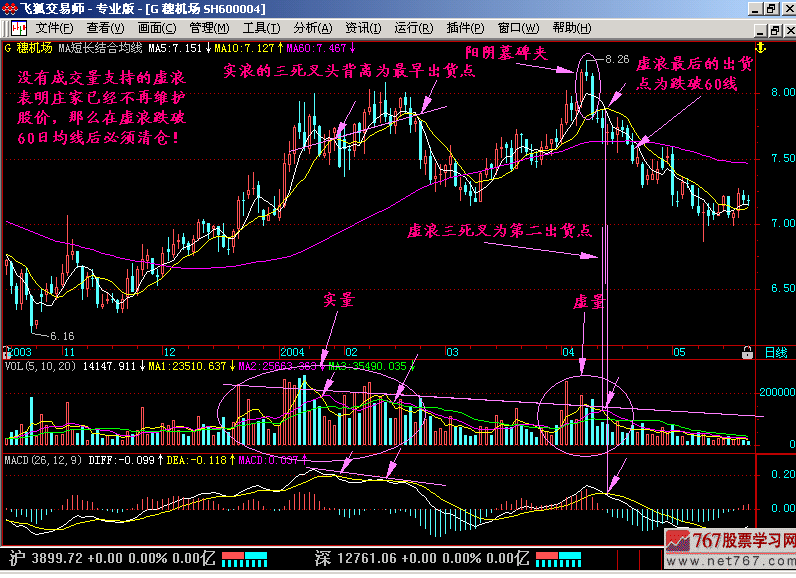Open the 分析(A) menu
The height and width of the screenshot is (578, 796).
(314, 28)
